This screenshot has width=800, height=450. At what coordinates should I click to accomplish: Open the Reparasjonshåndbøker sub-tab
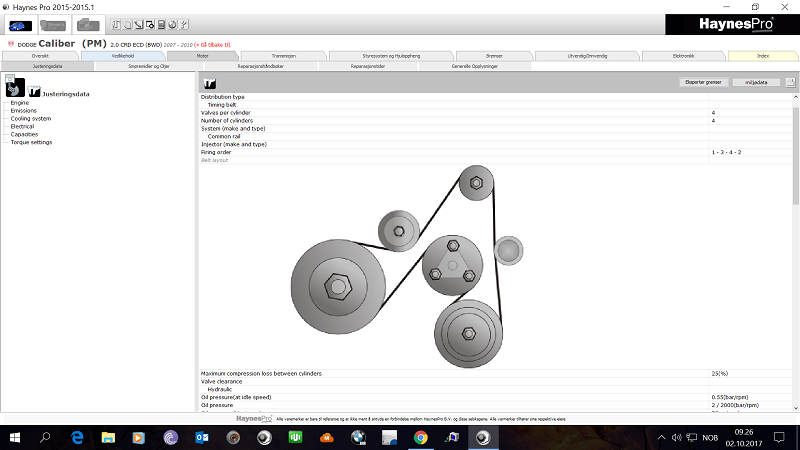[260, 66]
